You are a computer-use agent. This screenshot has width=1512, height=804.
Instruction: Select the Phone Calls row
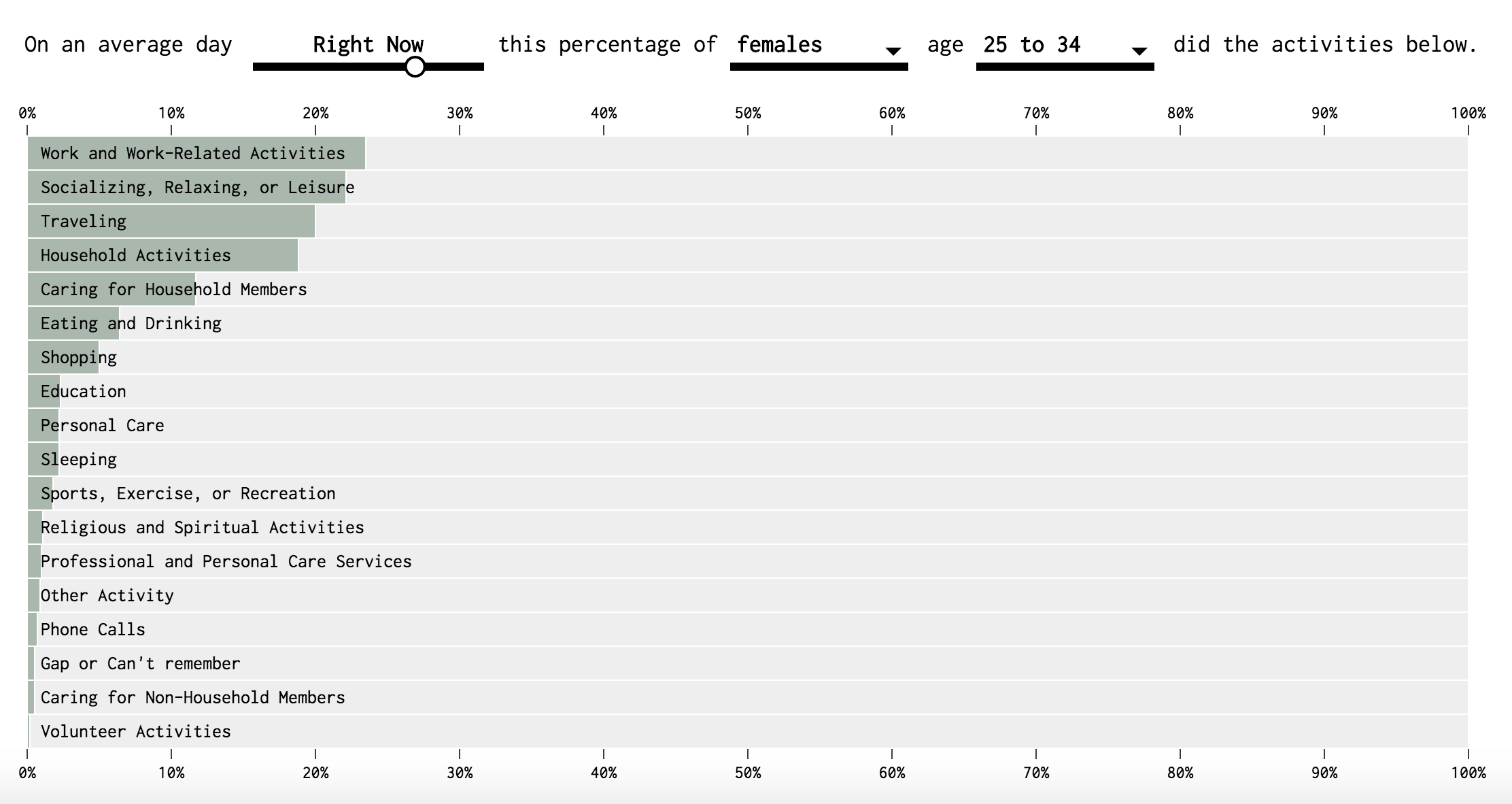point(748,629)
